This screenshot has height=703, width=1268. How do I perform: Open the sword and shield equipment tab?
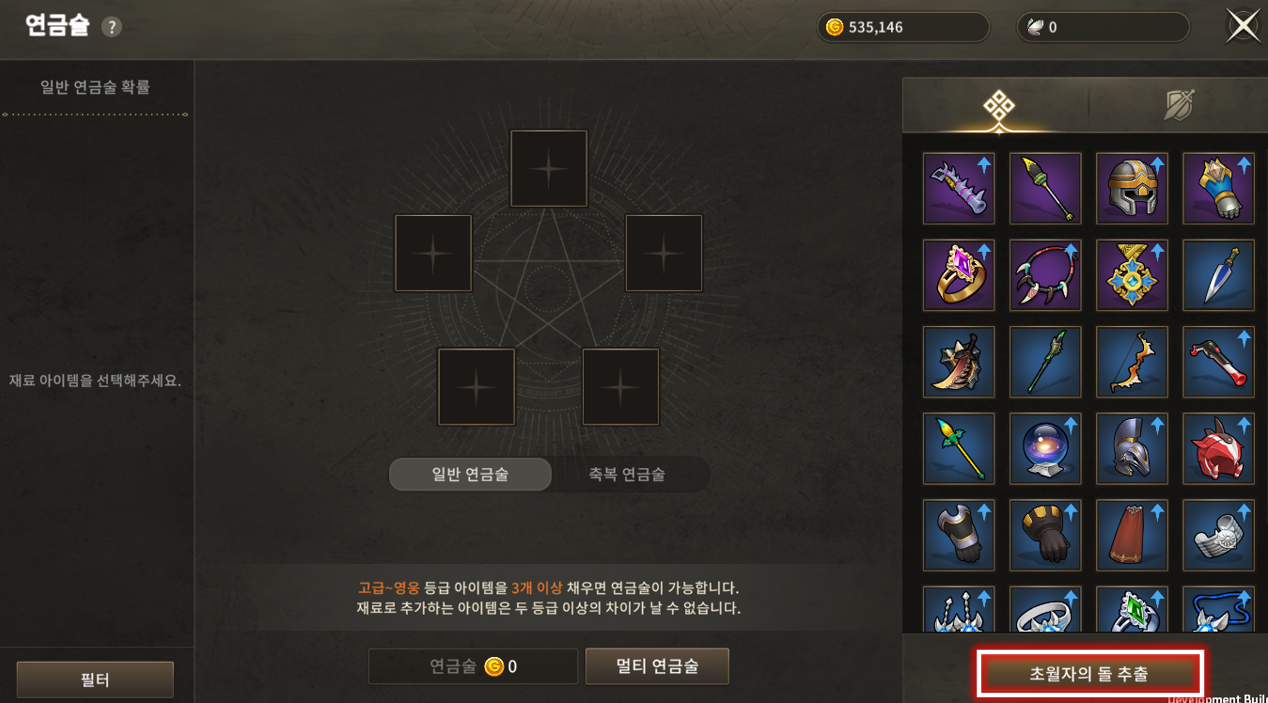pos(1180,106)
